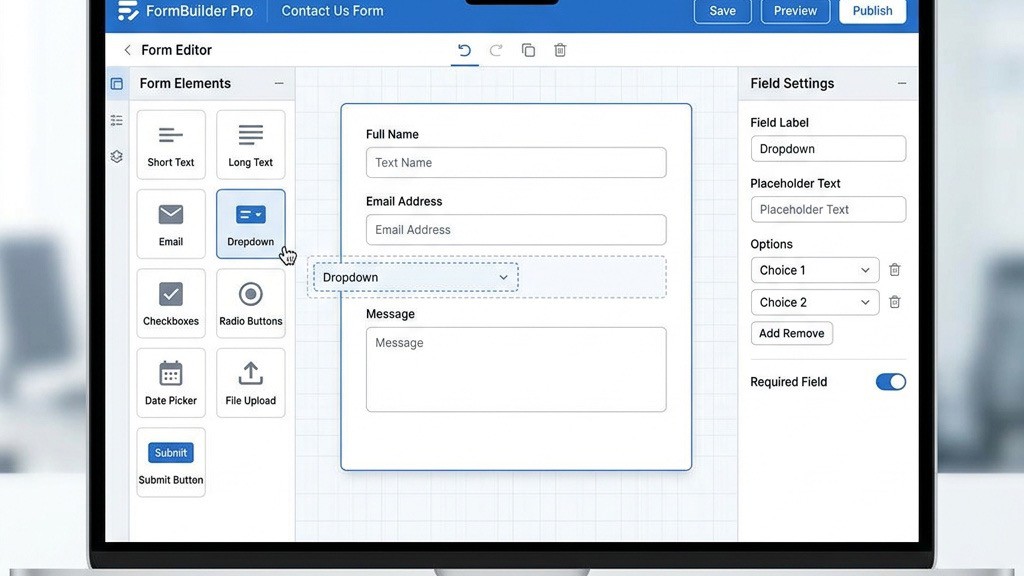Publish the form
The width and height of the screenshot is (1024, 576).
(x=871, y=11)
